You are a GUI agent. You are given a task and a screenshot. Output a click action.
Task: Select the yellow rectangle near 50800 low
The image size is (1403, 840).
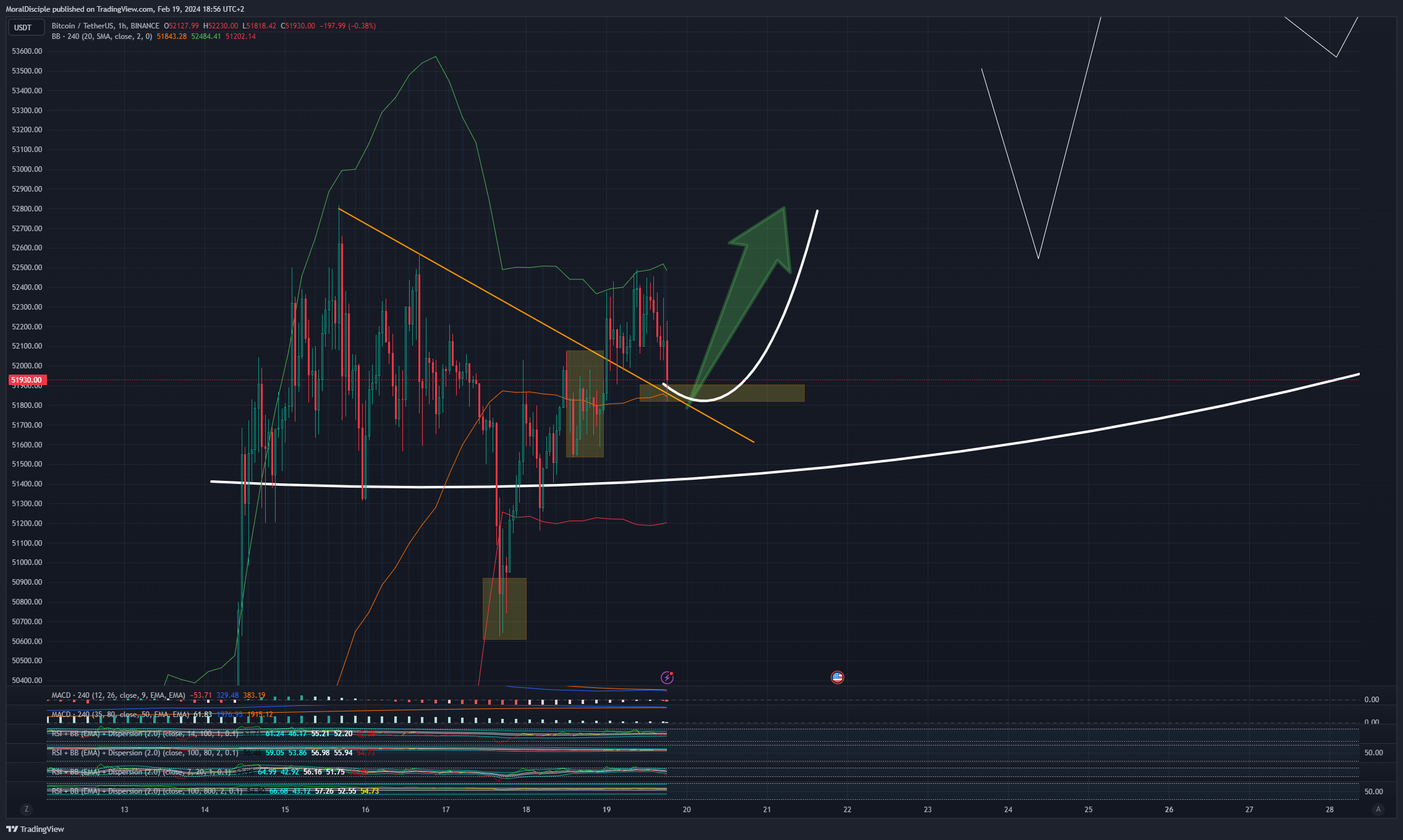tap(504, 609)
